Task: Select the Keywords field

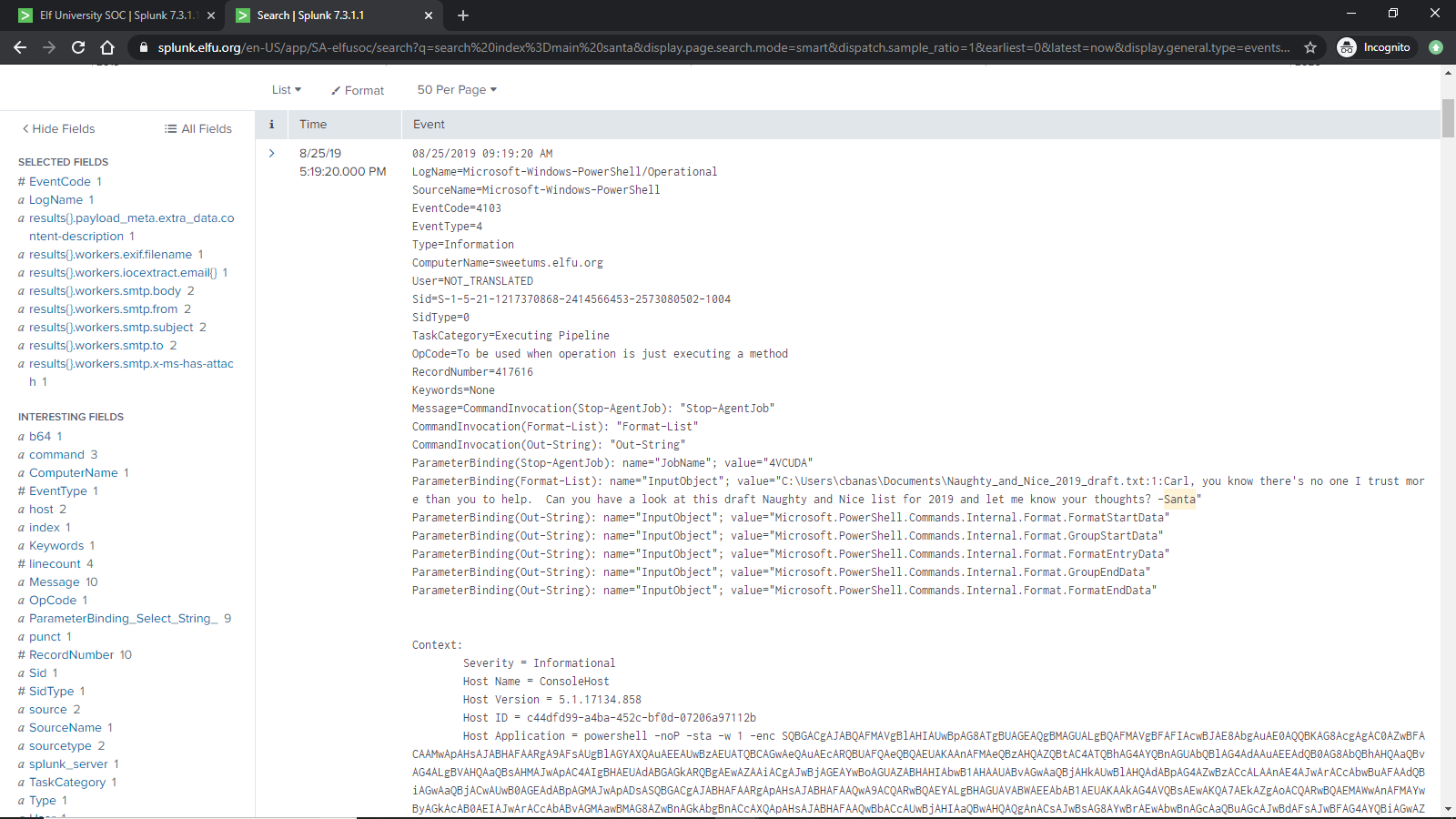Action: 56,546
